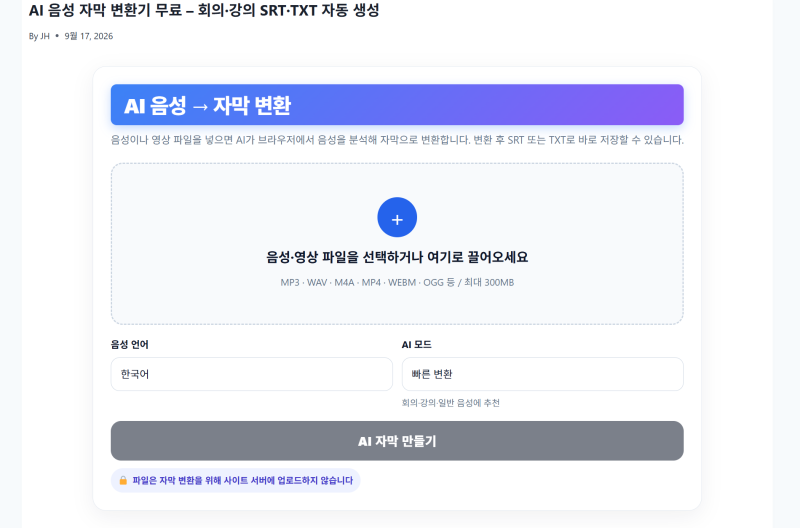Click the AI 음성 → 자막 변환 banner heading
This screenshot has width=800, height=528.
click(207, 106)
